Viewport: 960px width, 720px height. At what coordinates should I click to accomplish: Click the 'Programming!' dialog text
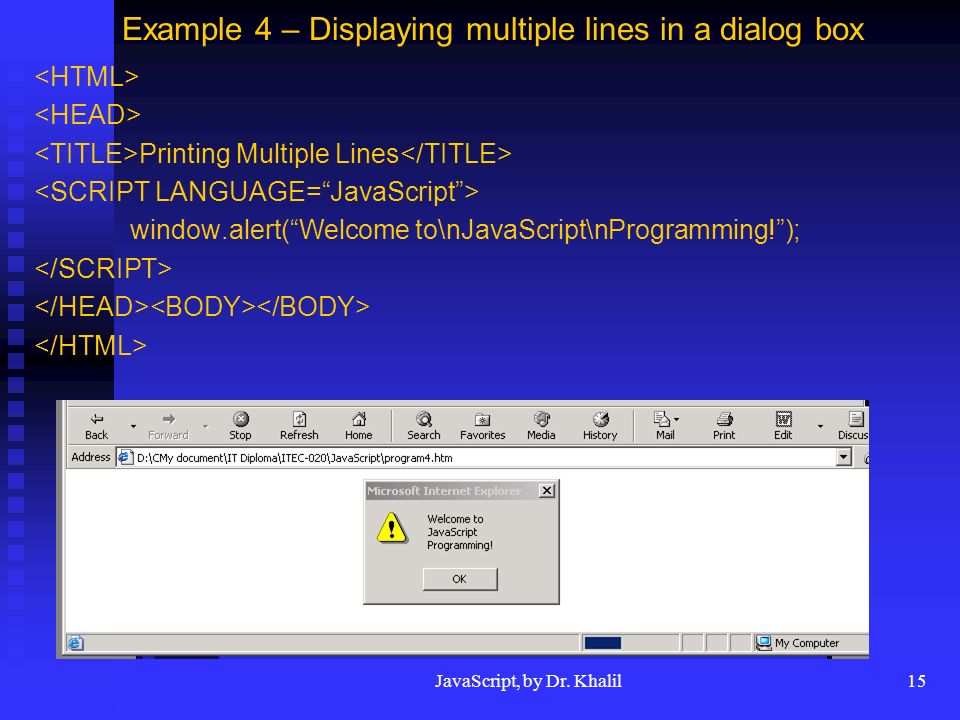460,546
